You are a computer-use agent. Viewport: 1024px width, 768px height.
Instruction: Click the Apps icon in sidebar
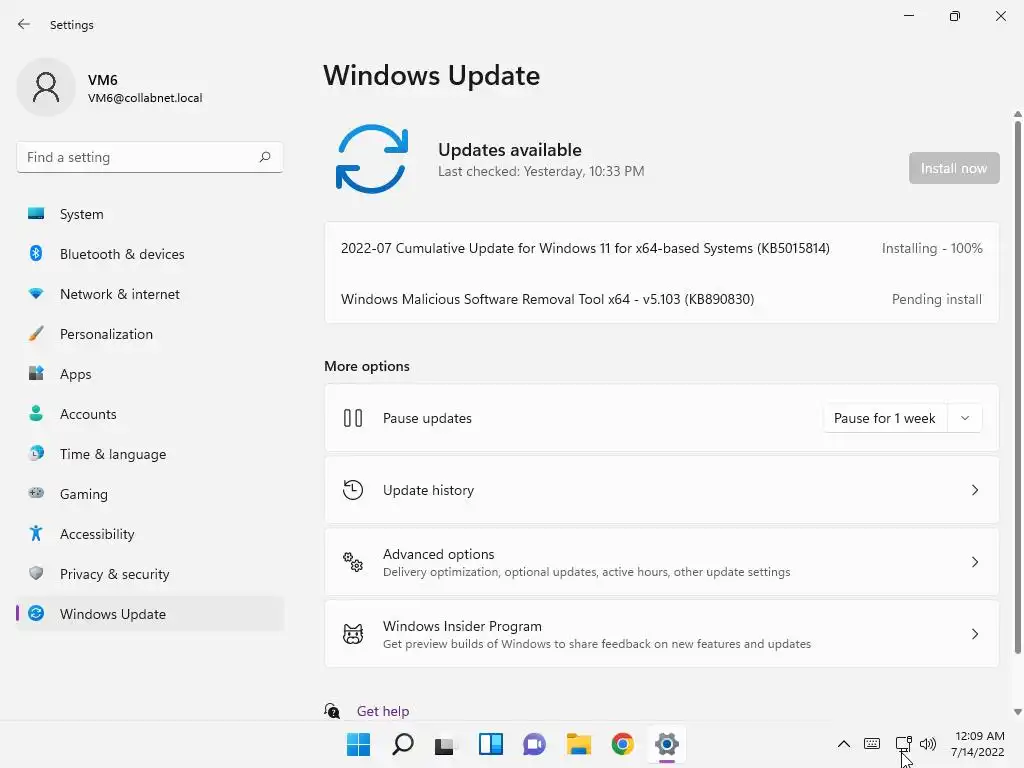[36, 374]
